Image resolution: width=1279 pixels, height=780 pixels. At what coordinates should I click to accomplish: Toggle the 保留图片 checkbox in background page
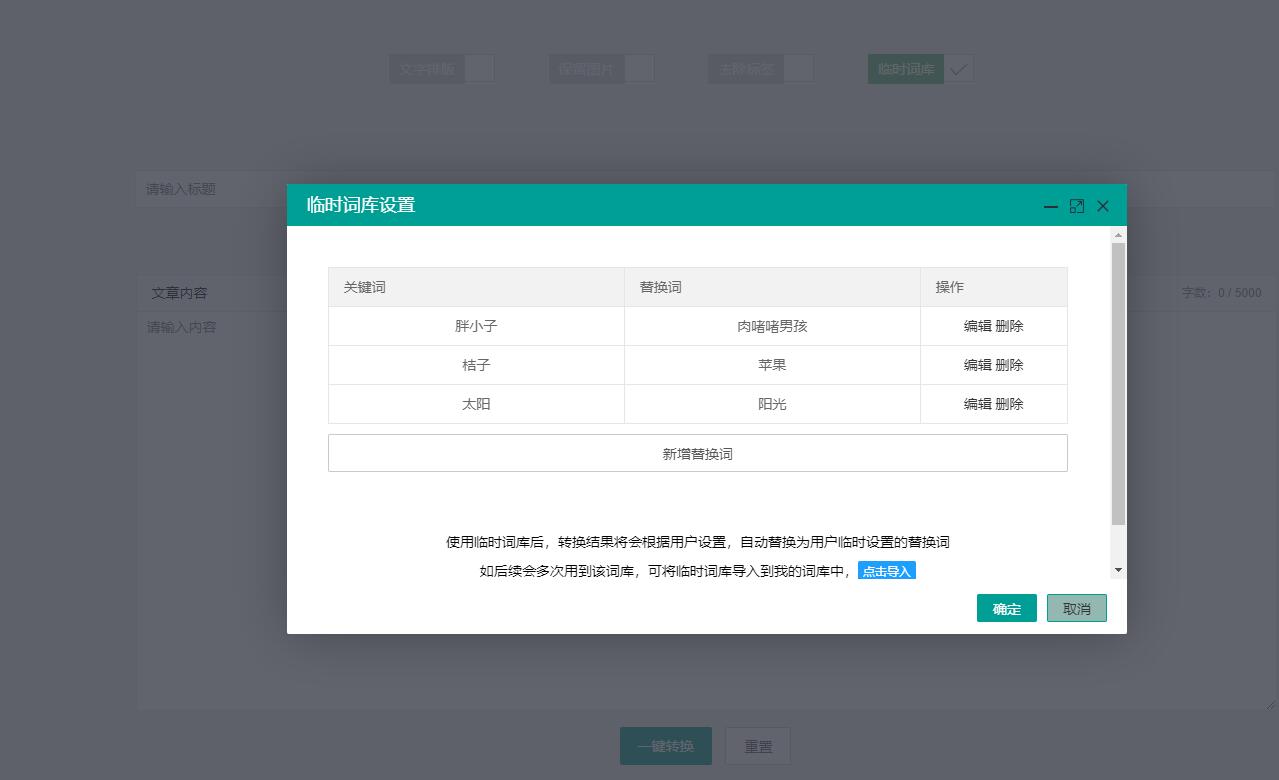[640, 69]
